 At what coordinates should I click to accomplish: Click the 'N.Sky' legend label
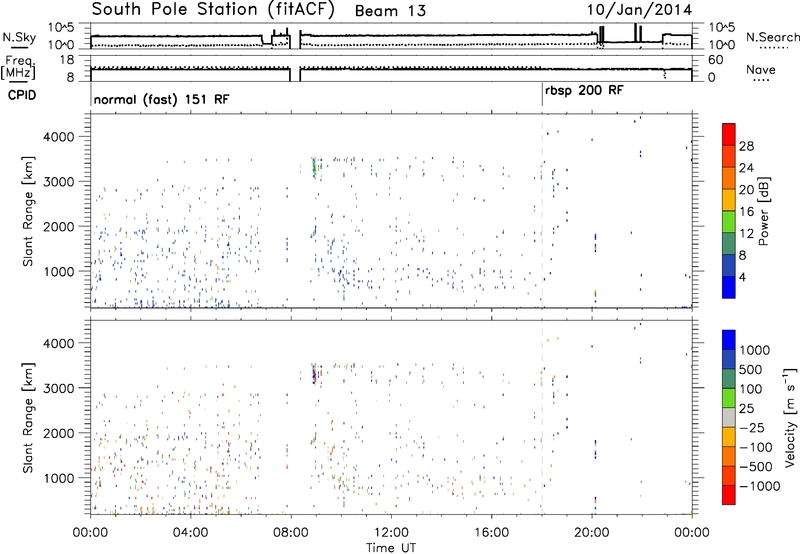(x=19, y=37)
